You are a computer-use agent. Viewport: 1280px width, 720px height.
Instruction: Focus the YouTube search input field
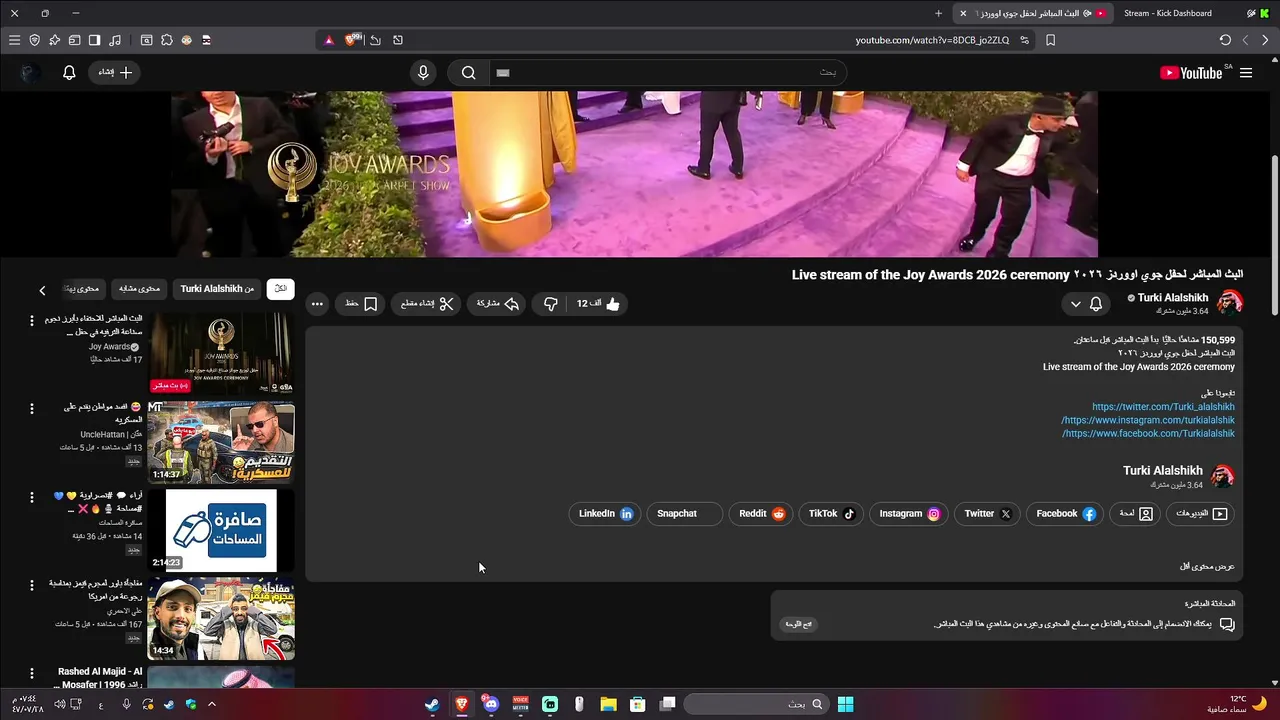point(668,73)
